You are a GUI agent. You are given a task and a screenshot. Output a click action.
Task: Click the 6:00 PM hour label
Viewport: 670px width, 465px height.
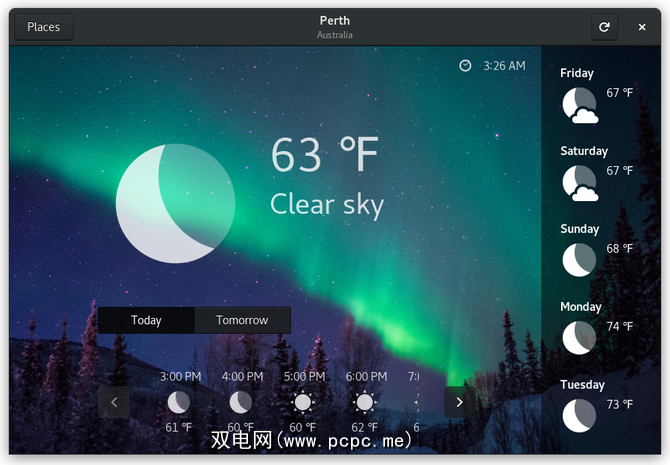click(366, 377)
